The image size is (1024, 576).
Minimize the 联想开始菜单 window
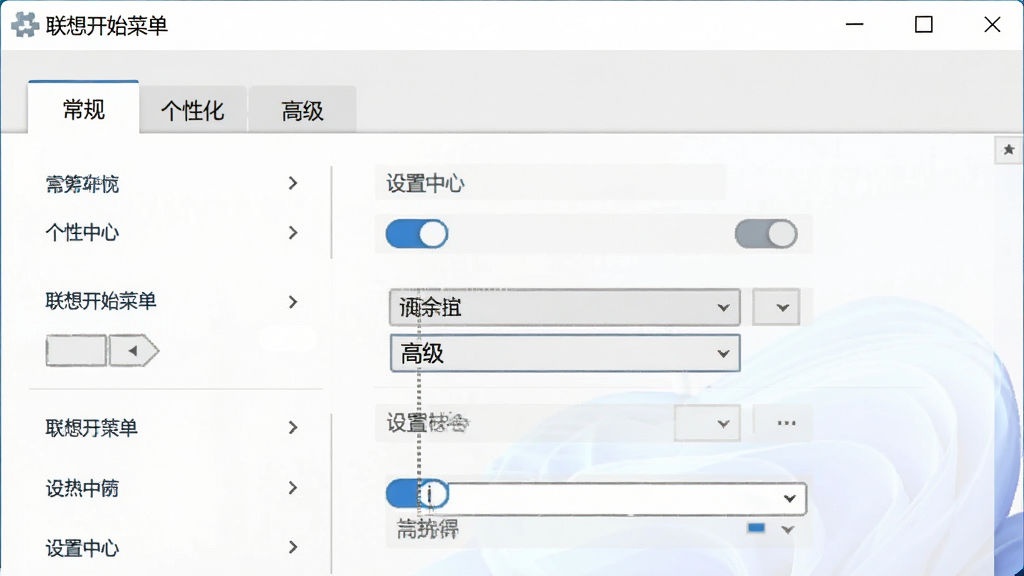point(855,25)
